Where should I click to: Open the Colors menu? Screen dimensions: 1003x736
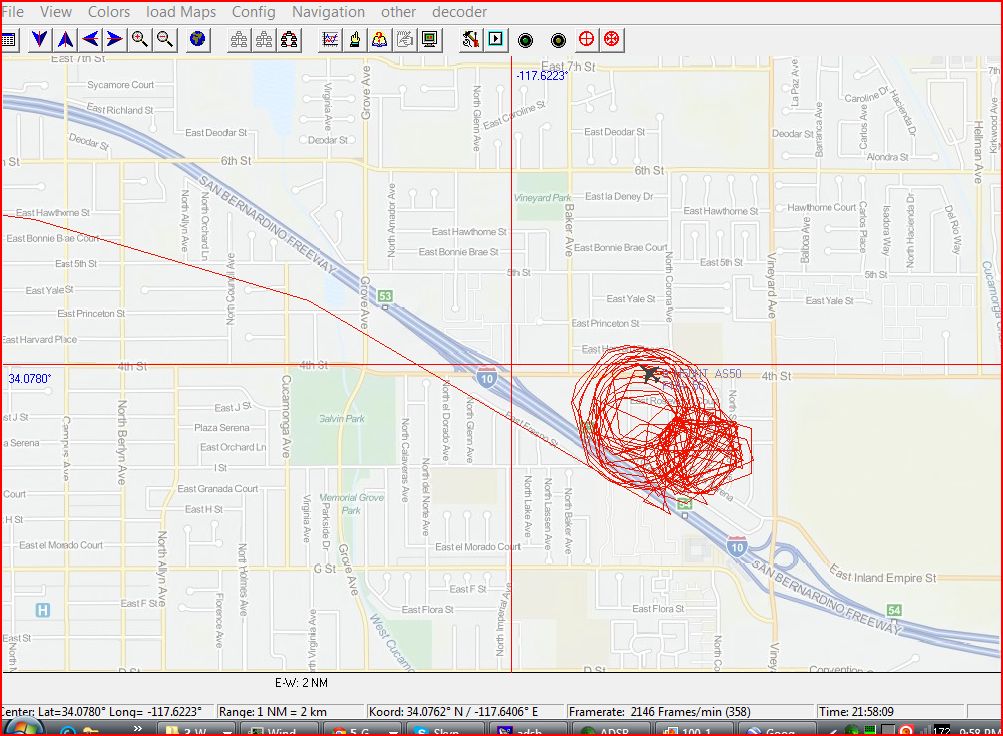109,12
